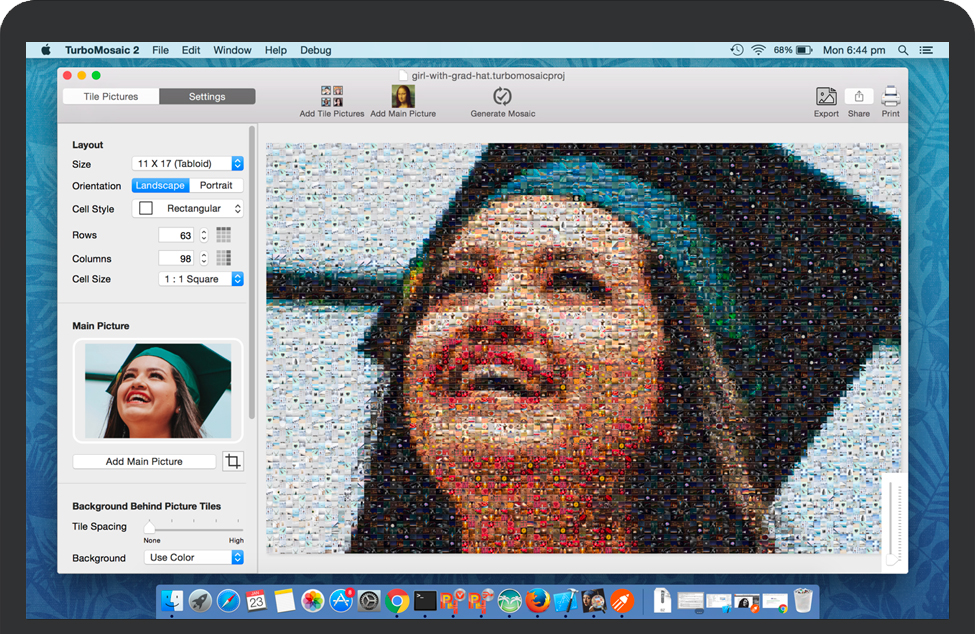Open the Size dropdown showing 11 X 17 (Tabloid)
The width and height of the screenshot is (975, 634).
tap(188, 164)
